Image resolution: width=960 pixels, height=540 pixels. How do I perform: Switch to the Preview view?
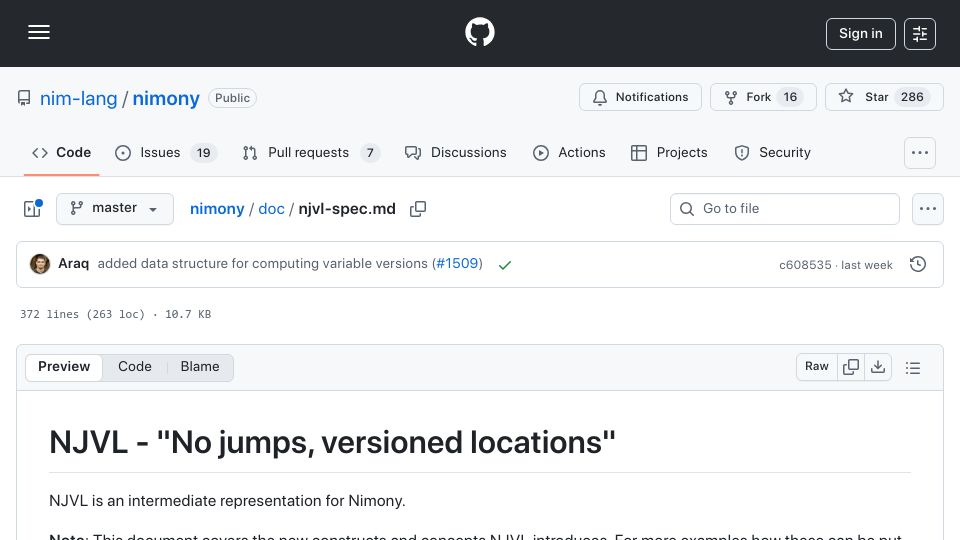pos(64,367)
